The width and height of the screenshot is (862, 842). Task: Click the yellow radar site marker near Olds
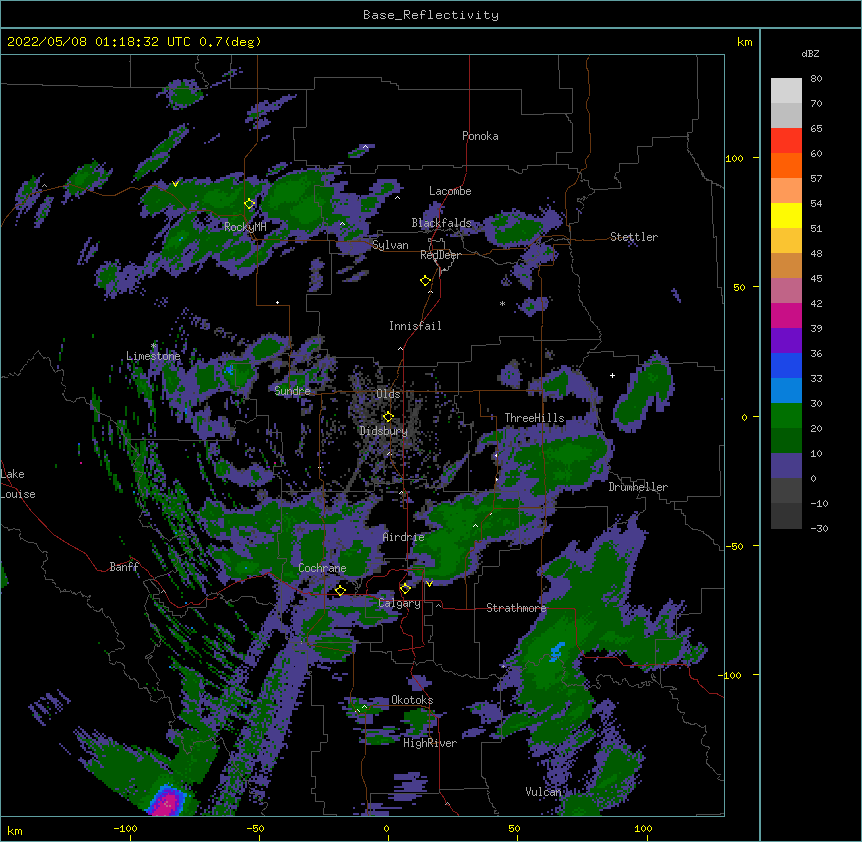coord(388,417)
